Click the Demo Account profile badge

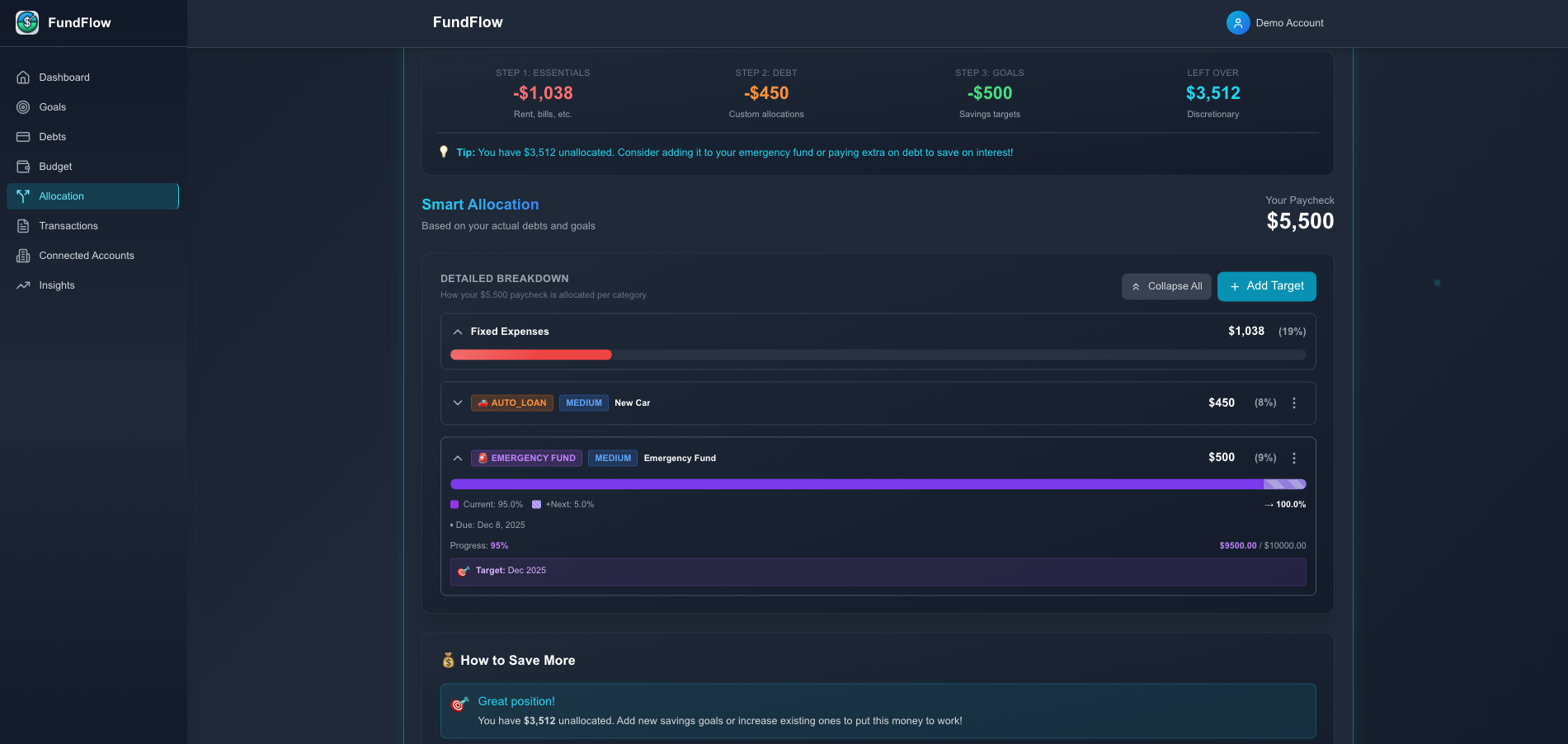[x=1275, y=22]
